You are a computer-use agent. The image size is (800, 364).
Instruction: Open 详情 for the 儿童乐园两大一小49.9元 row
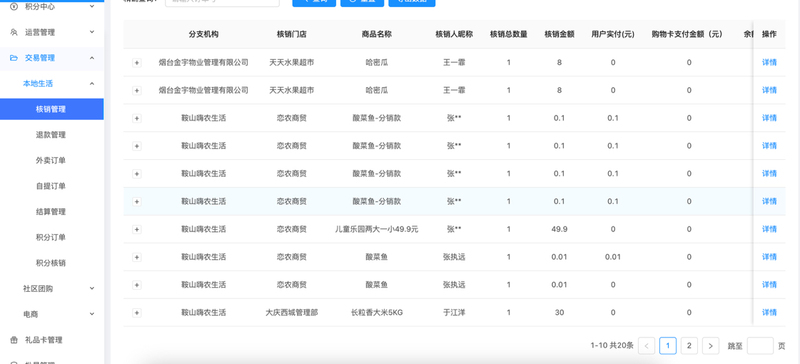(x=769, y=229)
